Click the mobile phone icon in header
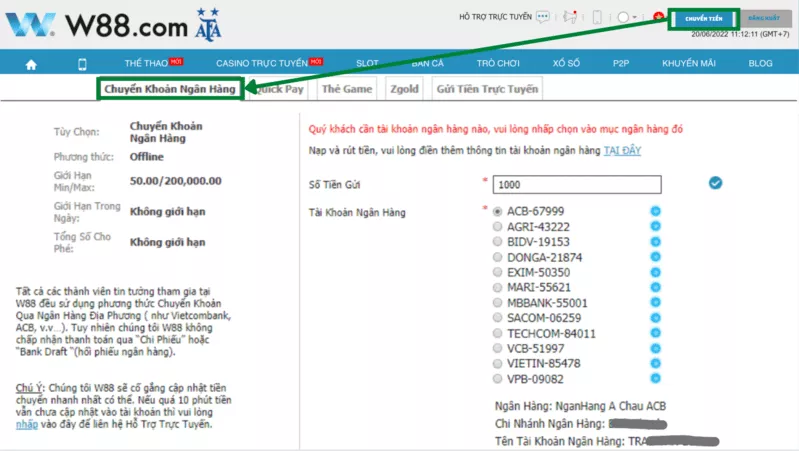The width and height of the screenshot is (799, 451). (597, 17)
